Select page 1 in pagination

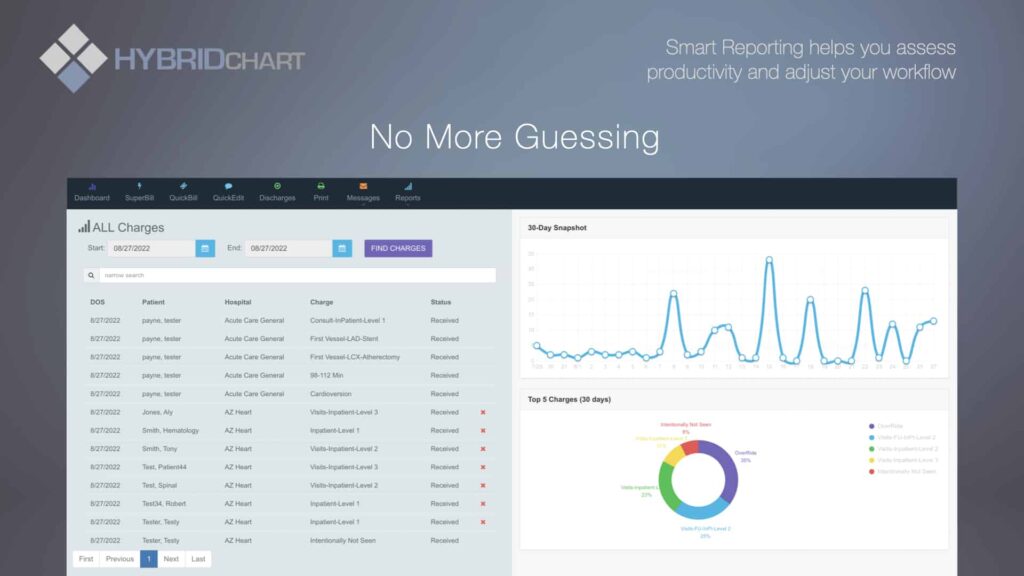click(148, 559)
